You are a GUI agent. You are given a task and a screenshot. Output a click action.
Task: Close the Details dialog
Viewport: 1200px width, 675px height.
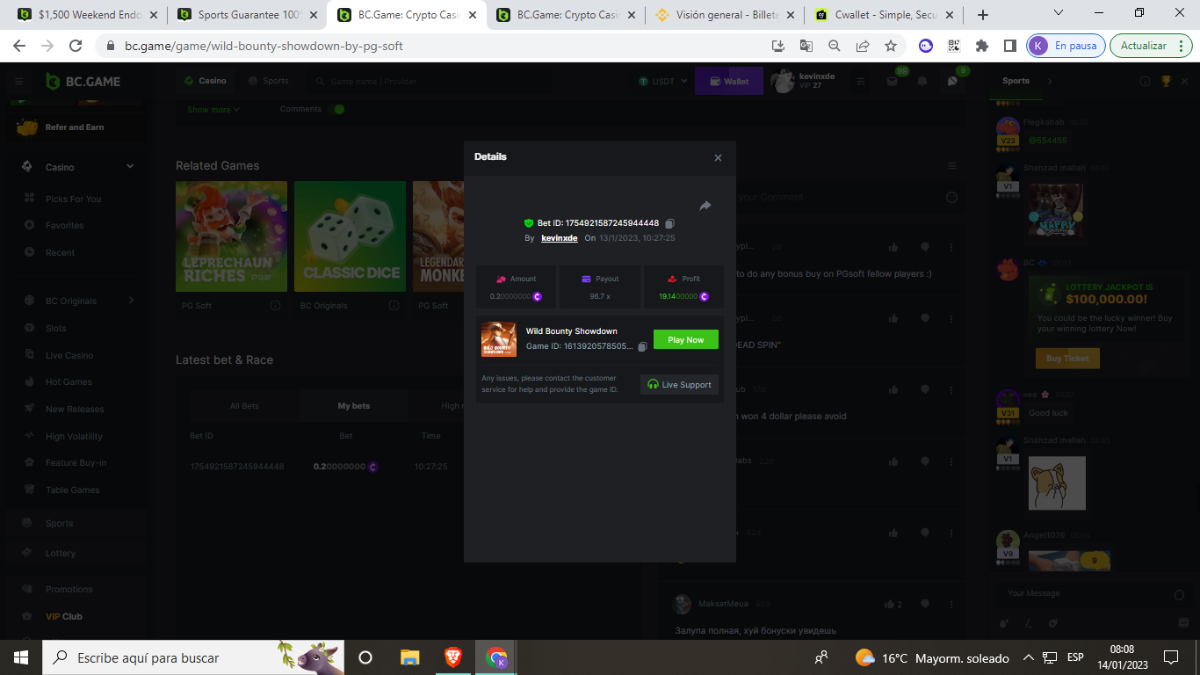pyautogui.click(x=718, y=158)
